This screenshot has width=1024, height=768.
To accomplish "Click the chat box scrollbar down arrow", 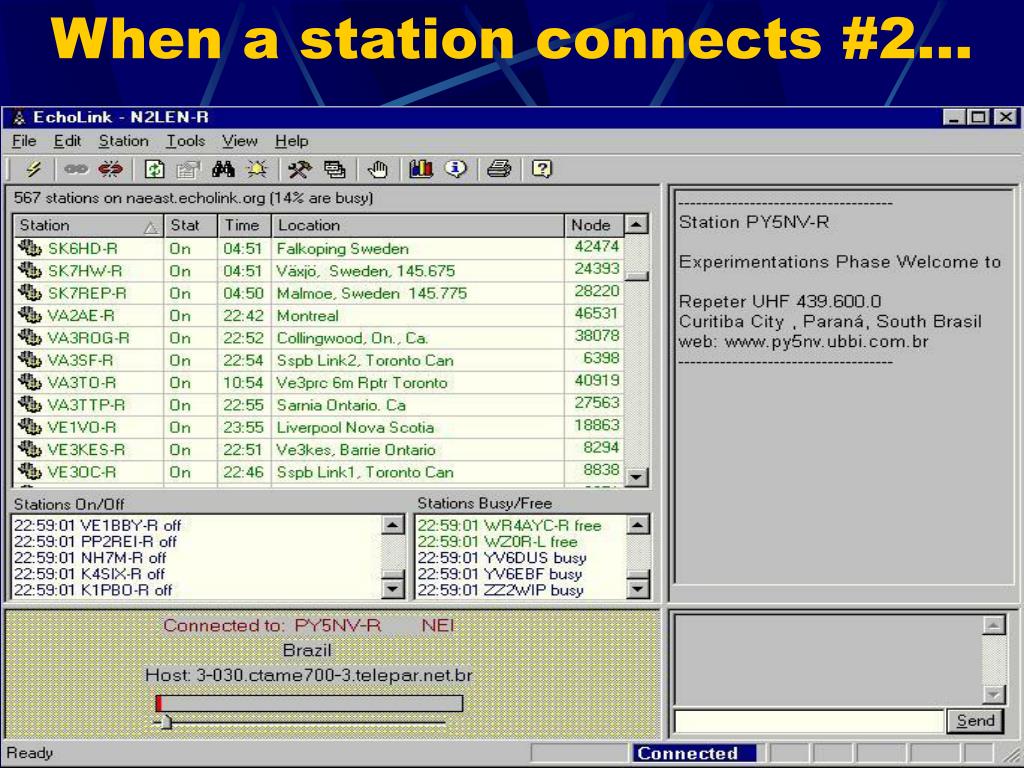I will [x=993, y=694].
